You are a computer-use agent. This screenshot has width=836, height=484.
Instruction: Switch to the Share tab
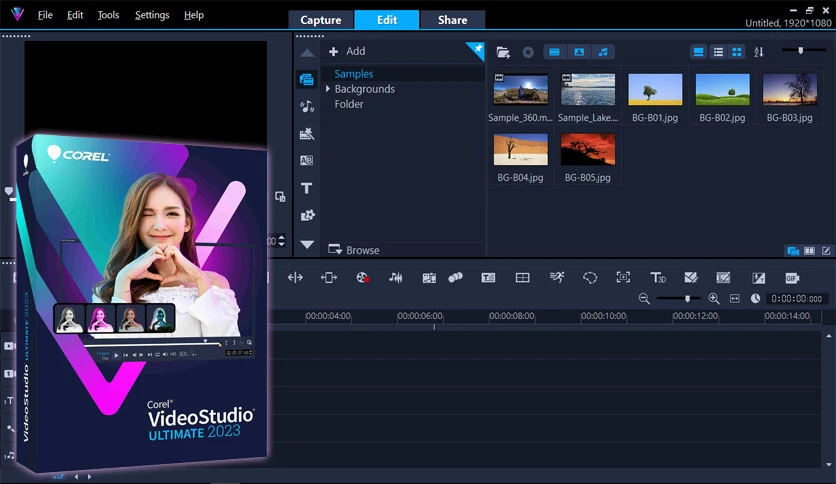(x=453, y=20)
